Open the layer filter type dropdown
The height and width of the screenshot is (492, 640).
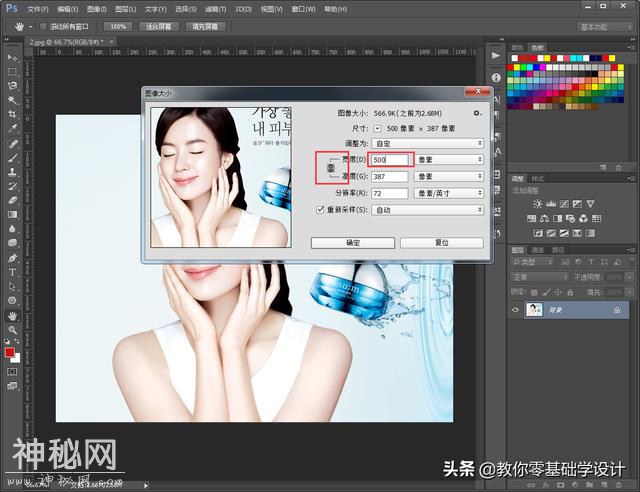[532, 262]
